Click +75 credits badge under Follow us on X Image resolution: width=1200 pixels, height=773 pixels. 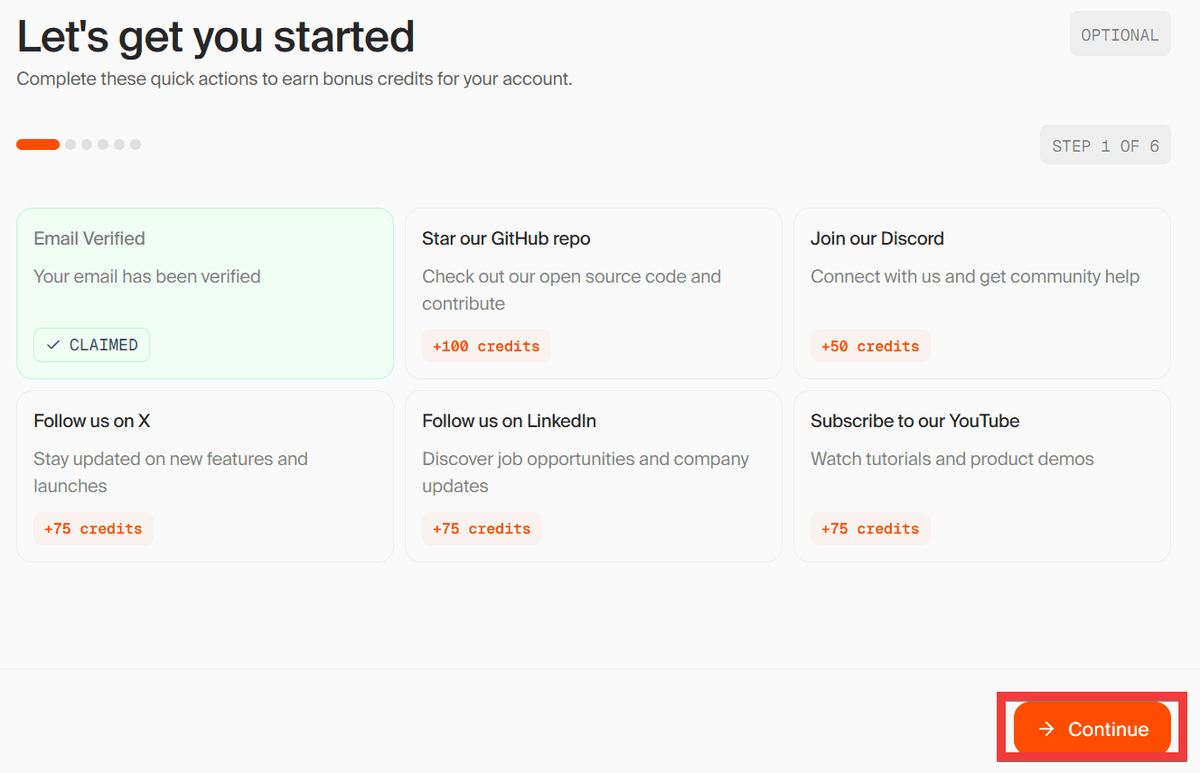93,529
